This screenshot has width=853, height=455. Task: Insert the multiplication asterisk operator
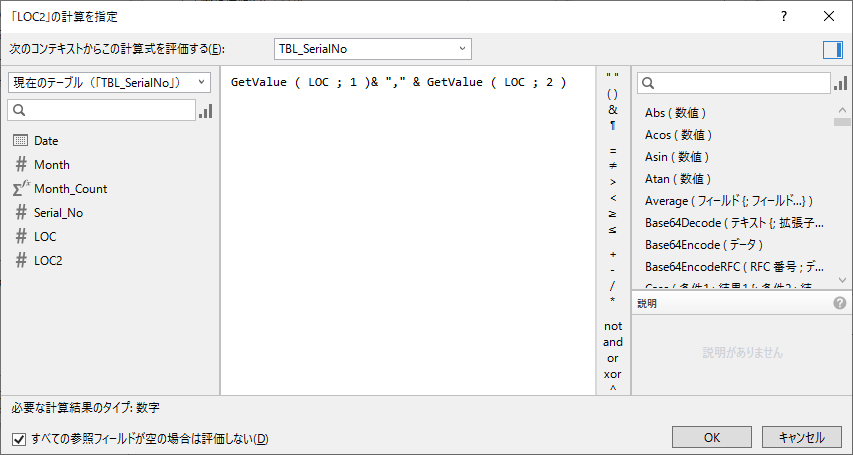[613, 302]
